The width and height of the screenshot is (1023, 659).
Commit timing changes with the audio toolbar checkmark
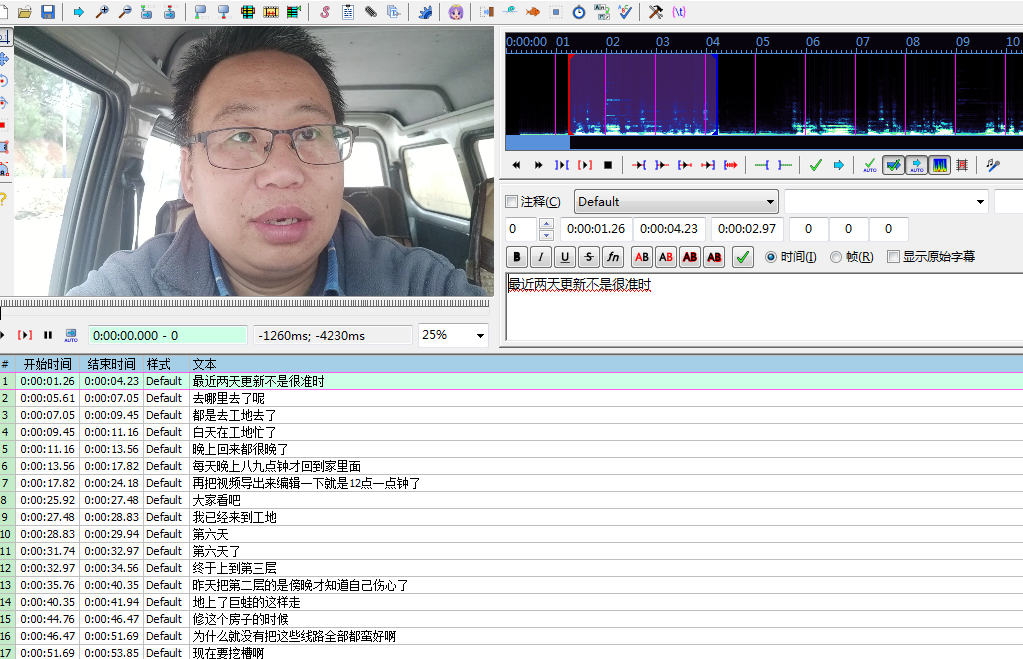(815, 165)
